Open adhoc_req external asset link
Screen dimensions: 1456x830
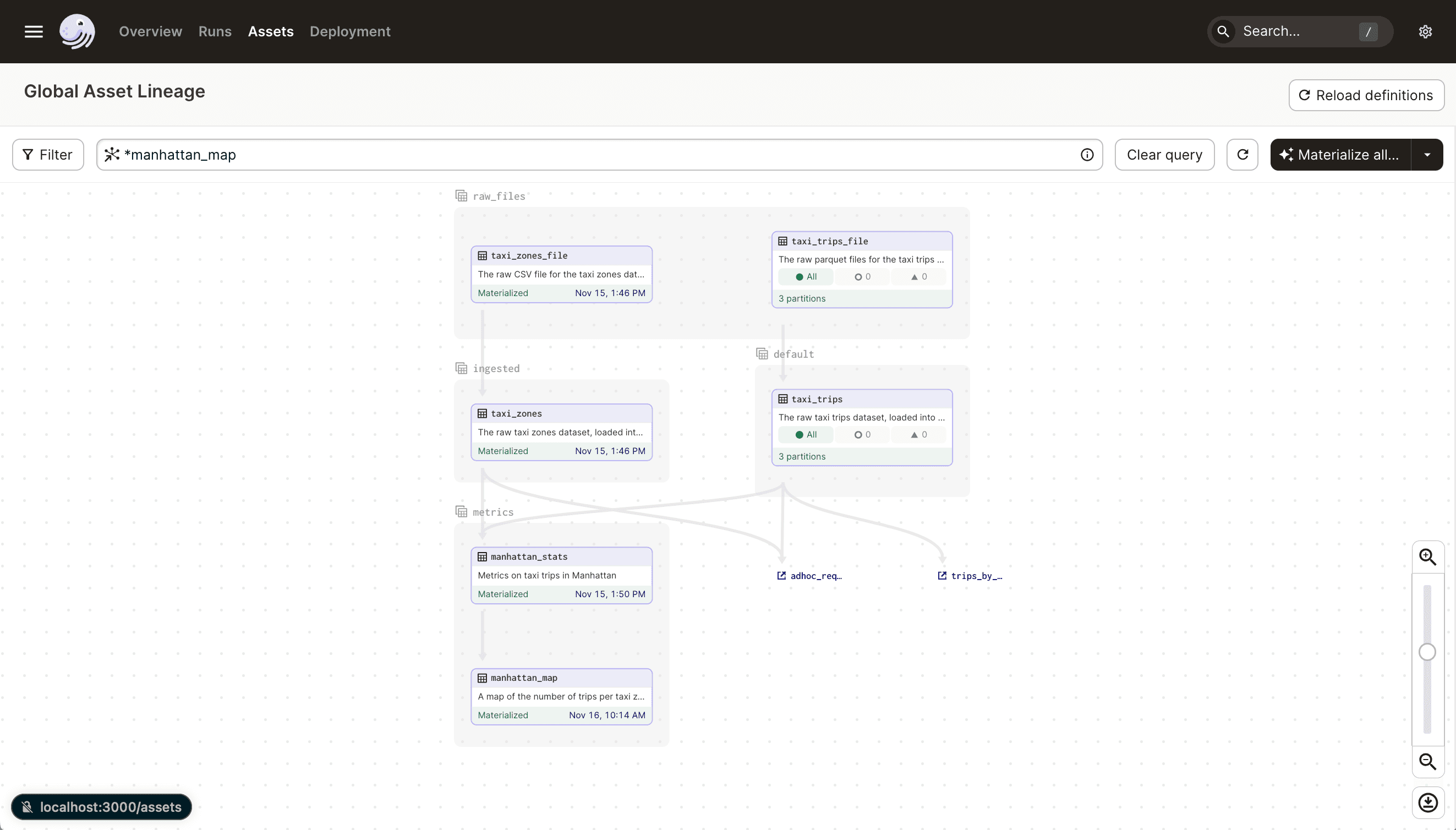pos(809,575)
